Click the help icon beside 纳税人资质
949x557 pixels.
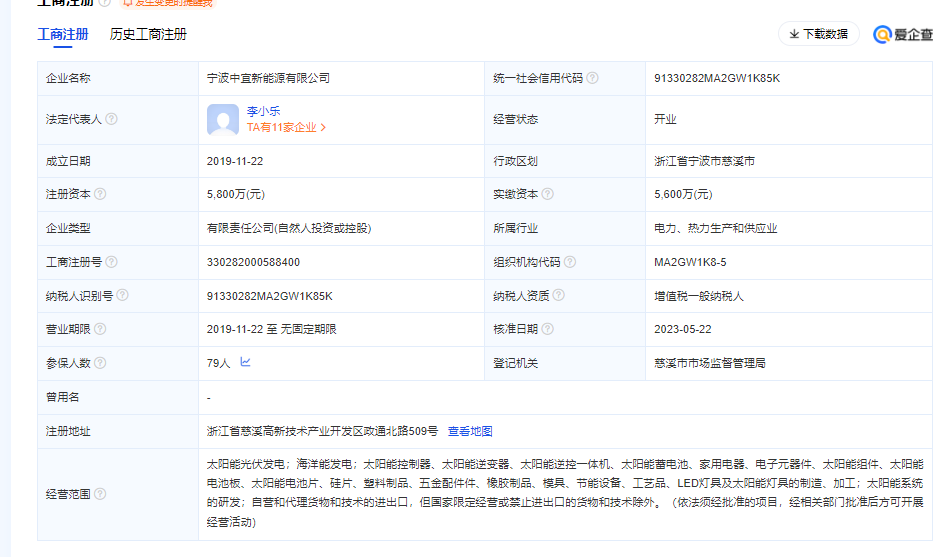559,296
